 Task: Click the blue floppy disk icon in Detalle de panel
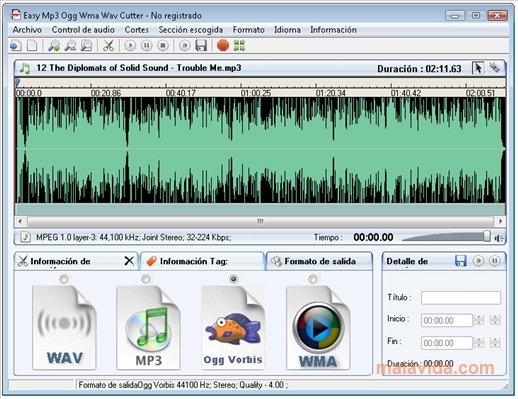[461, 261]
